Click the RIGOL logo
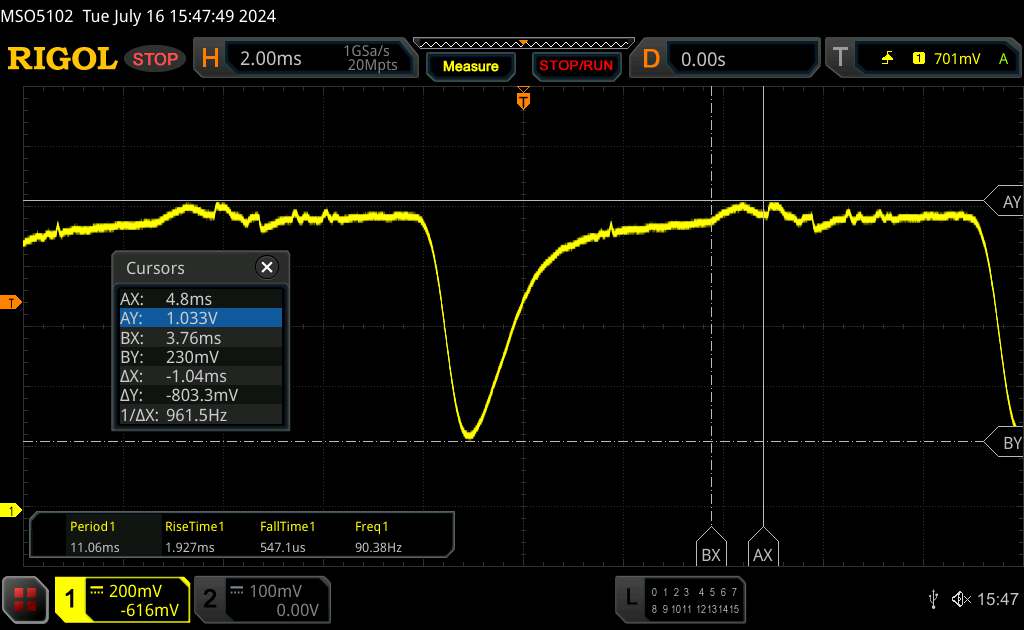This screenshot has height=630, width=1024. [x=62, y=59]
